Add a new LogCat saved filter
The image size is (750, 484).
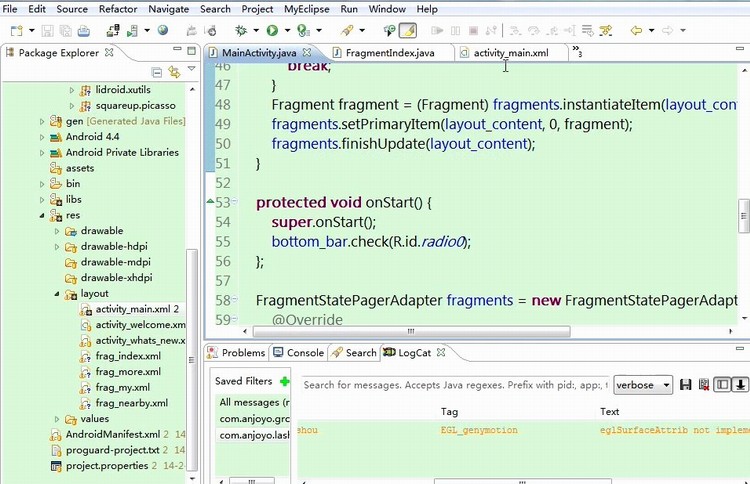point(285,381)
